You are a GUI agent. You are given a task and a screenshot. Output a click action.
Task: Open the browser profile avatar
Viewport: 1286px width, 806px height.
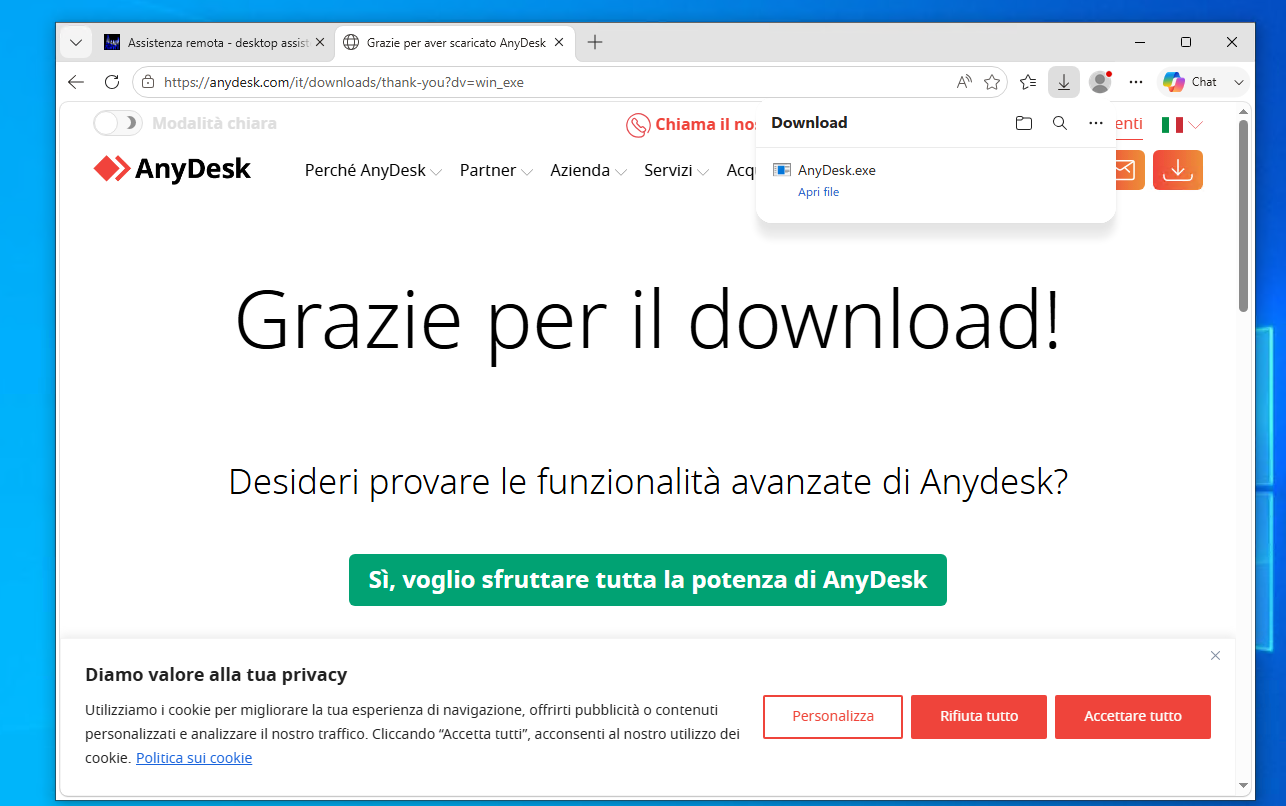click(1100, 82)
